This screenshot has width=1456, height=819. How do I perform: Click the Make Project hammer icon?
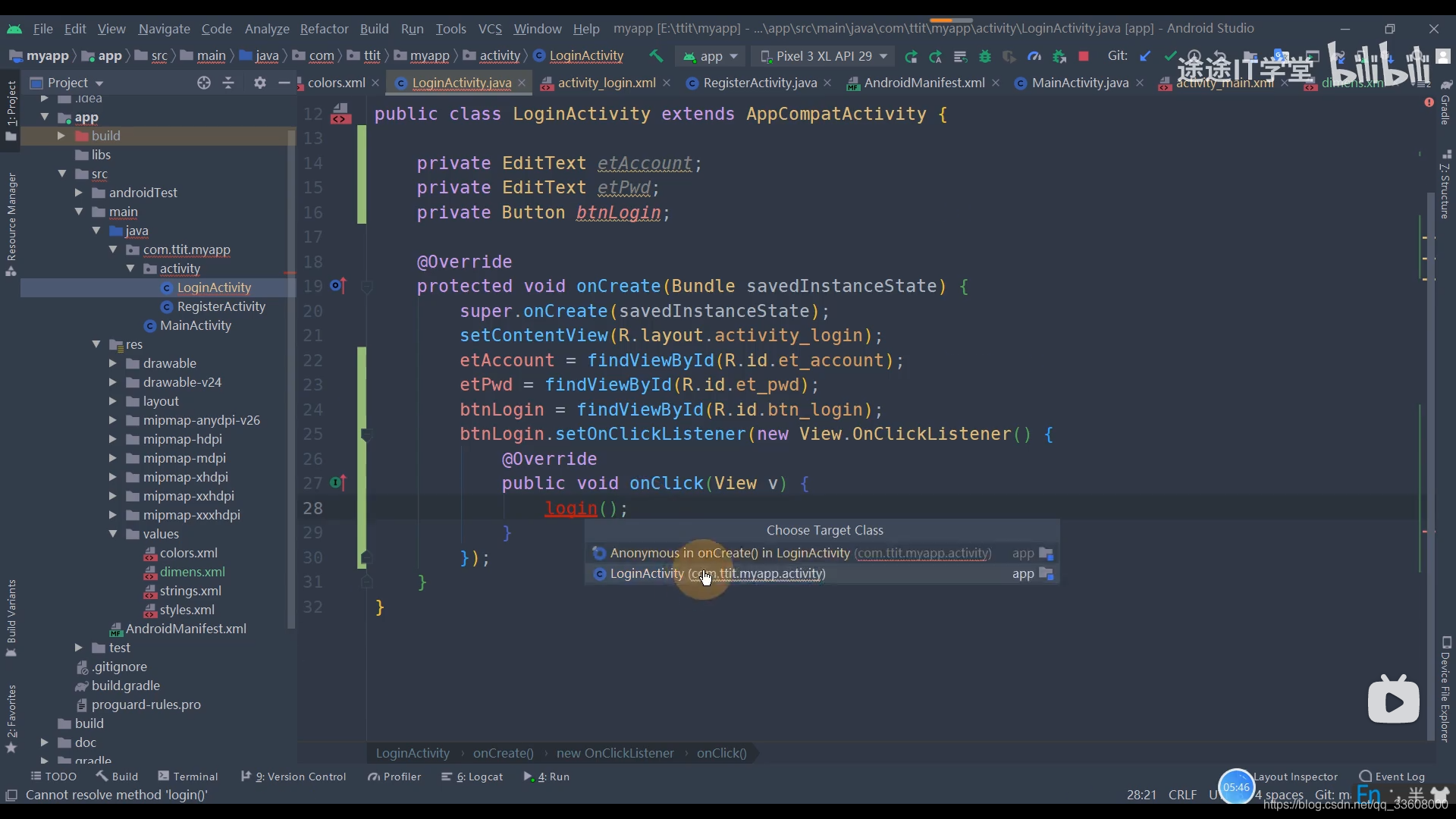coord(656,56)
